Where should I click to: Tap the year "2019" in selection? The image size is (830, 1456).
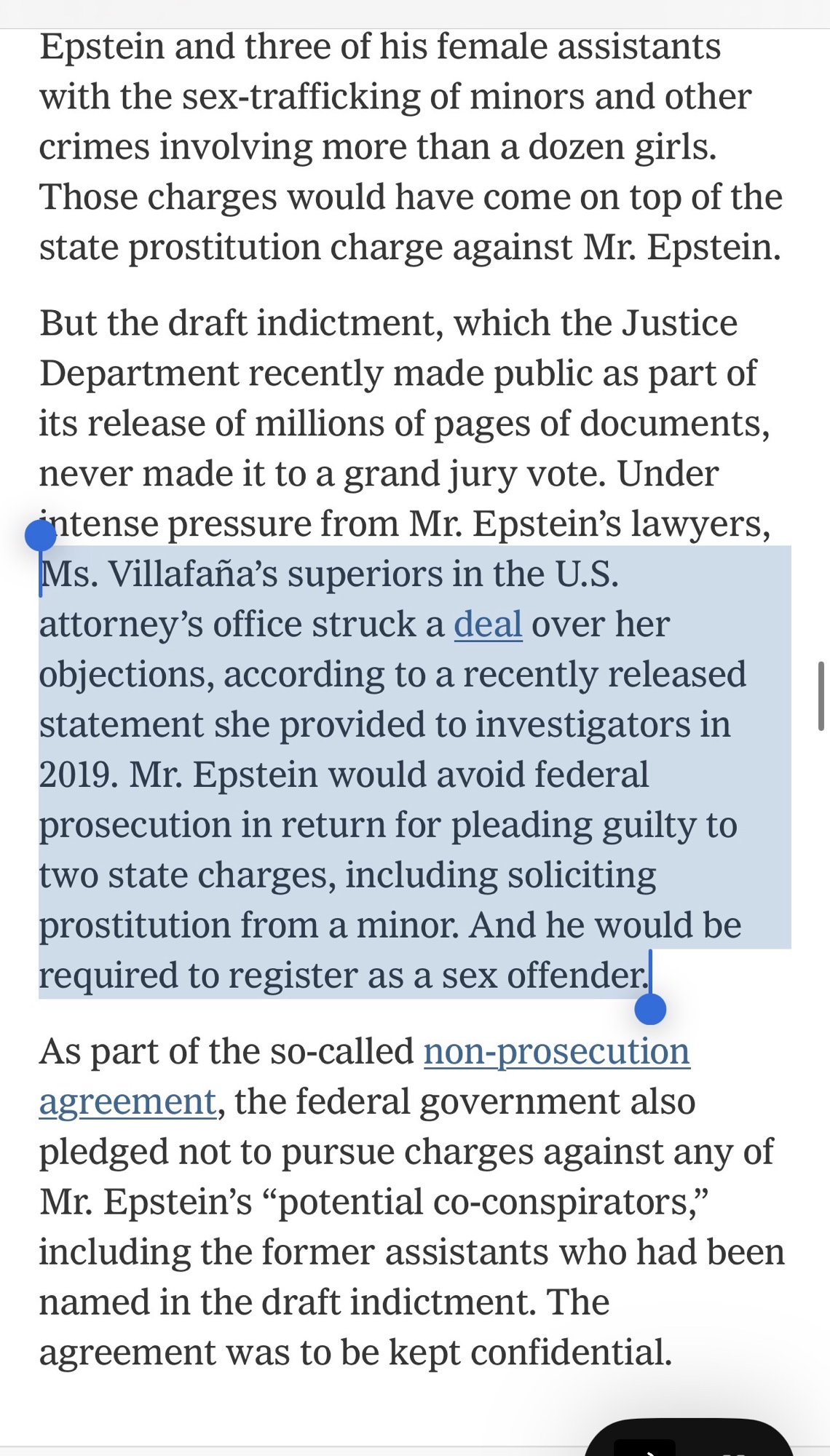tap(77, 775)
